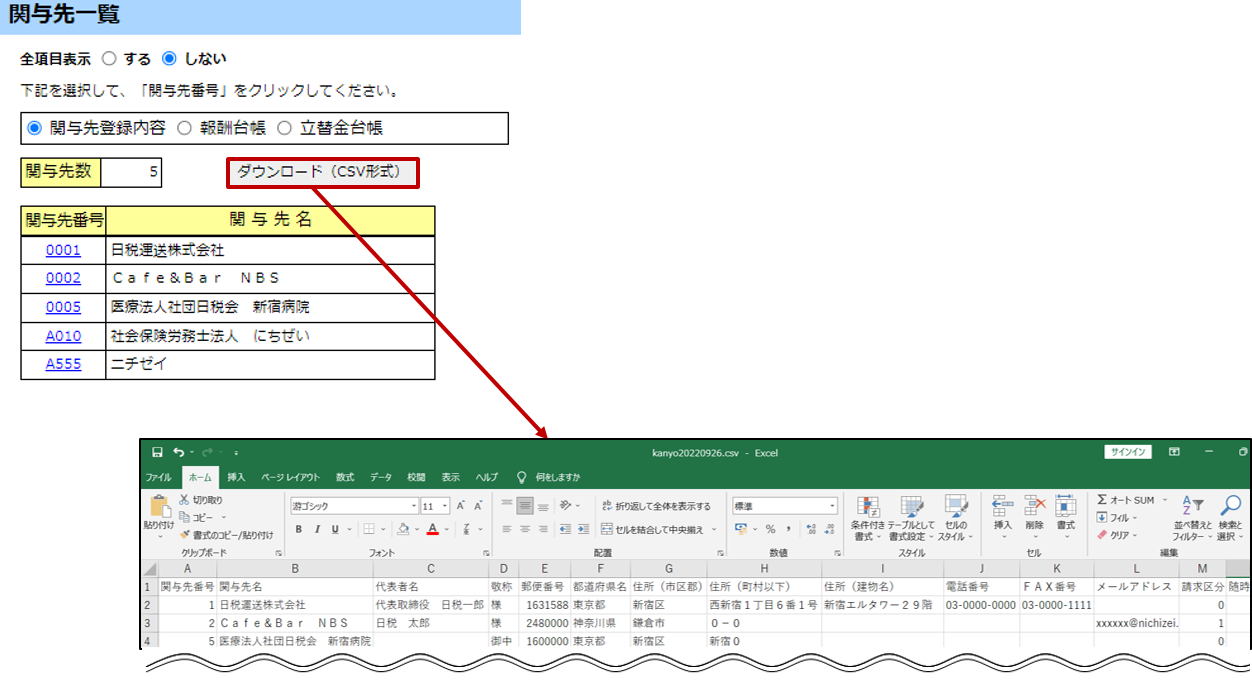The image size is (1252, 696).
Task: Click the red font color swatch
Action: (433, 529)
